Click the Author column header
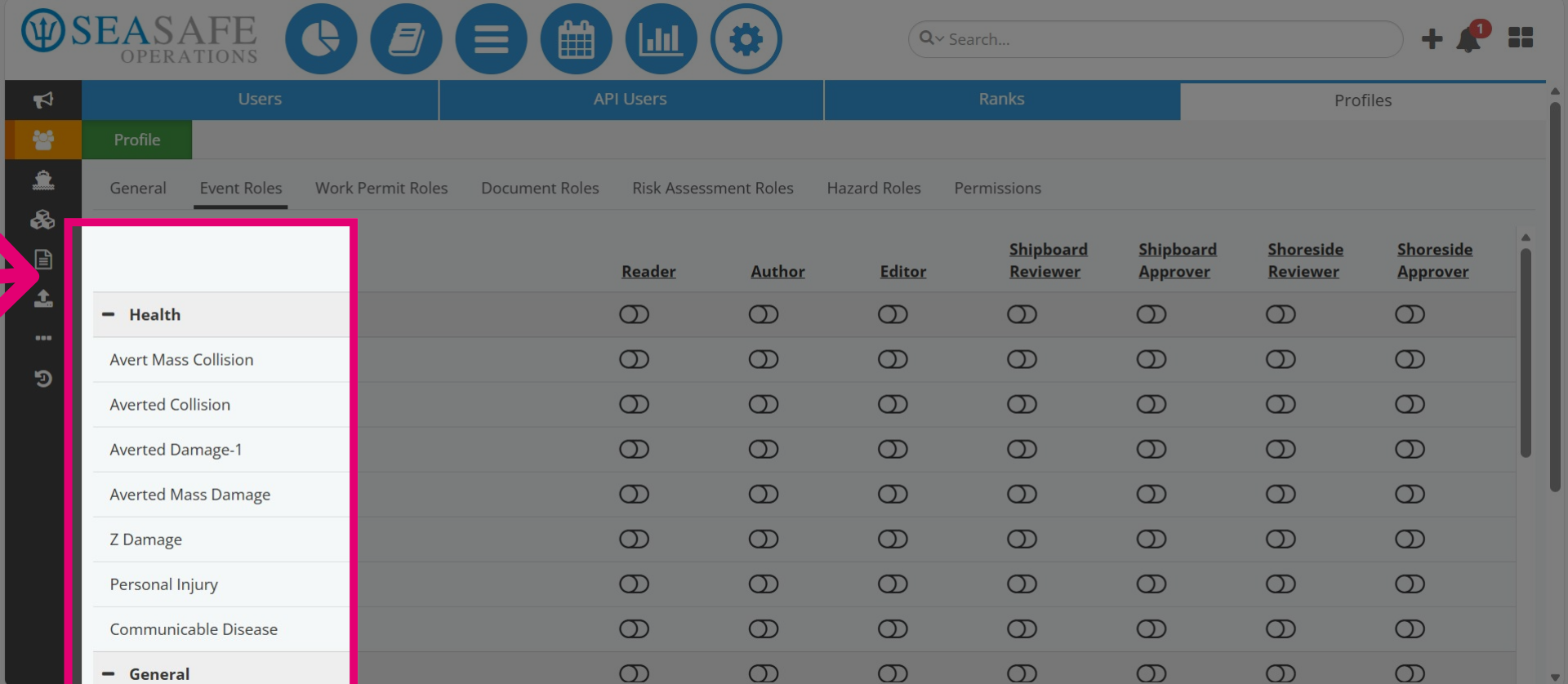The image size is (1568, 684). pos(777,272)
